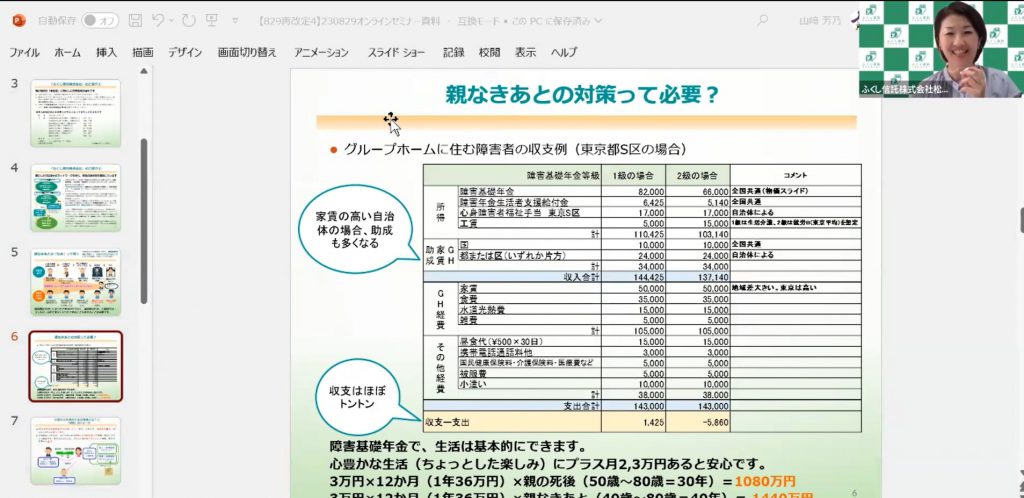Image resolution: width=1024 pixels, height=498 pixels.
Task: Click callout bubble 家賃の高い自治体の場合
Action: coord(354,229)
